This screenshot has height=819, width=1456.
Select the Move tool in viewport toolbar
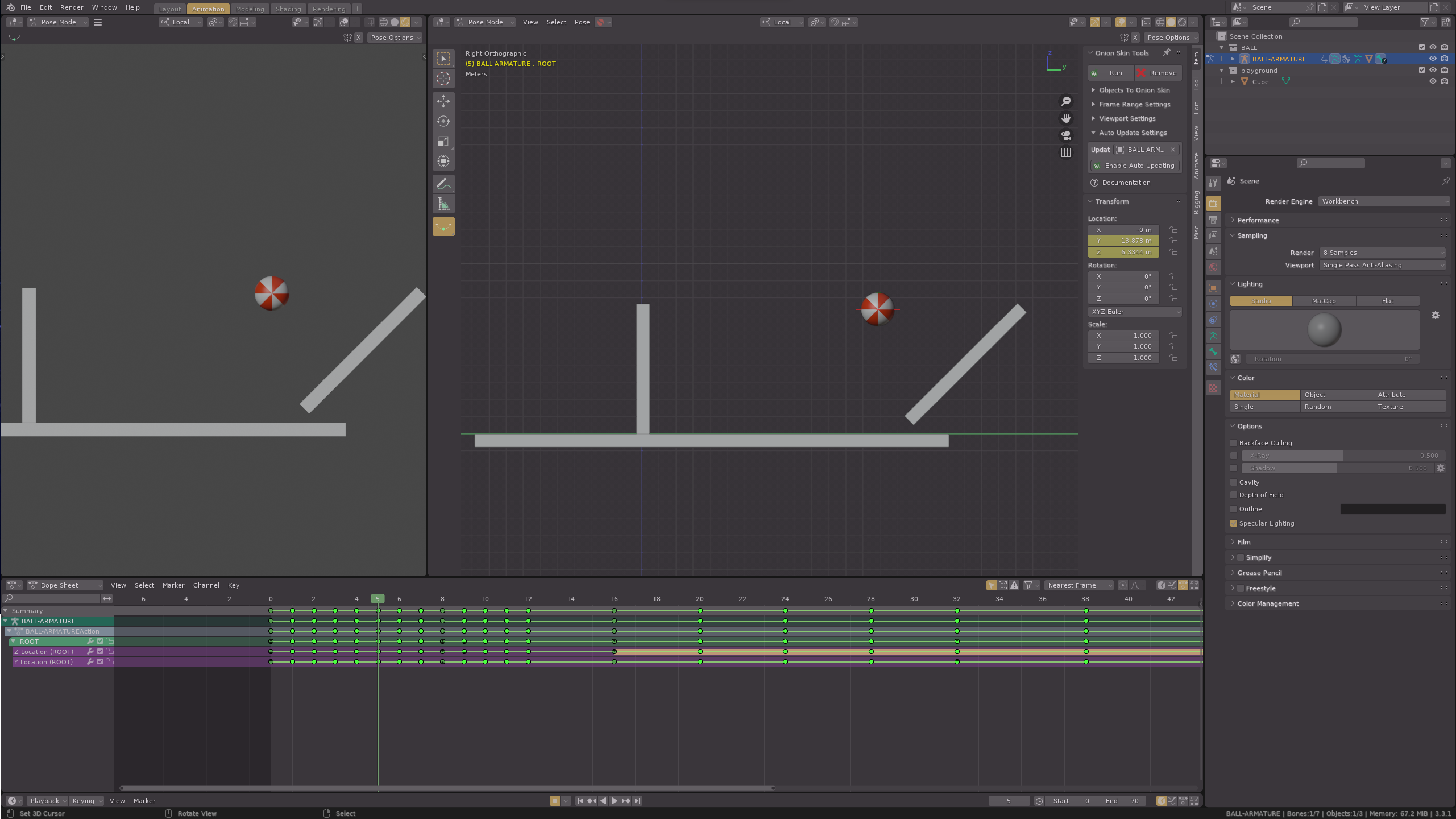(443, 101)
